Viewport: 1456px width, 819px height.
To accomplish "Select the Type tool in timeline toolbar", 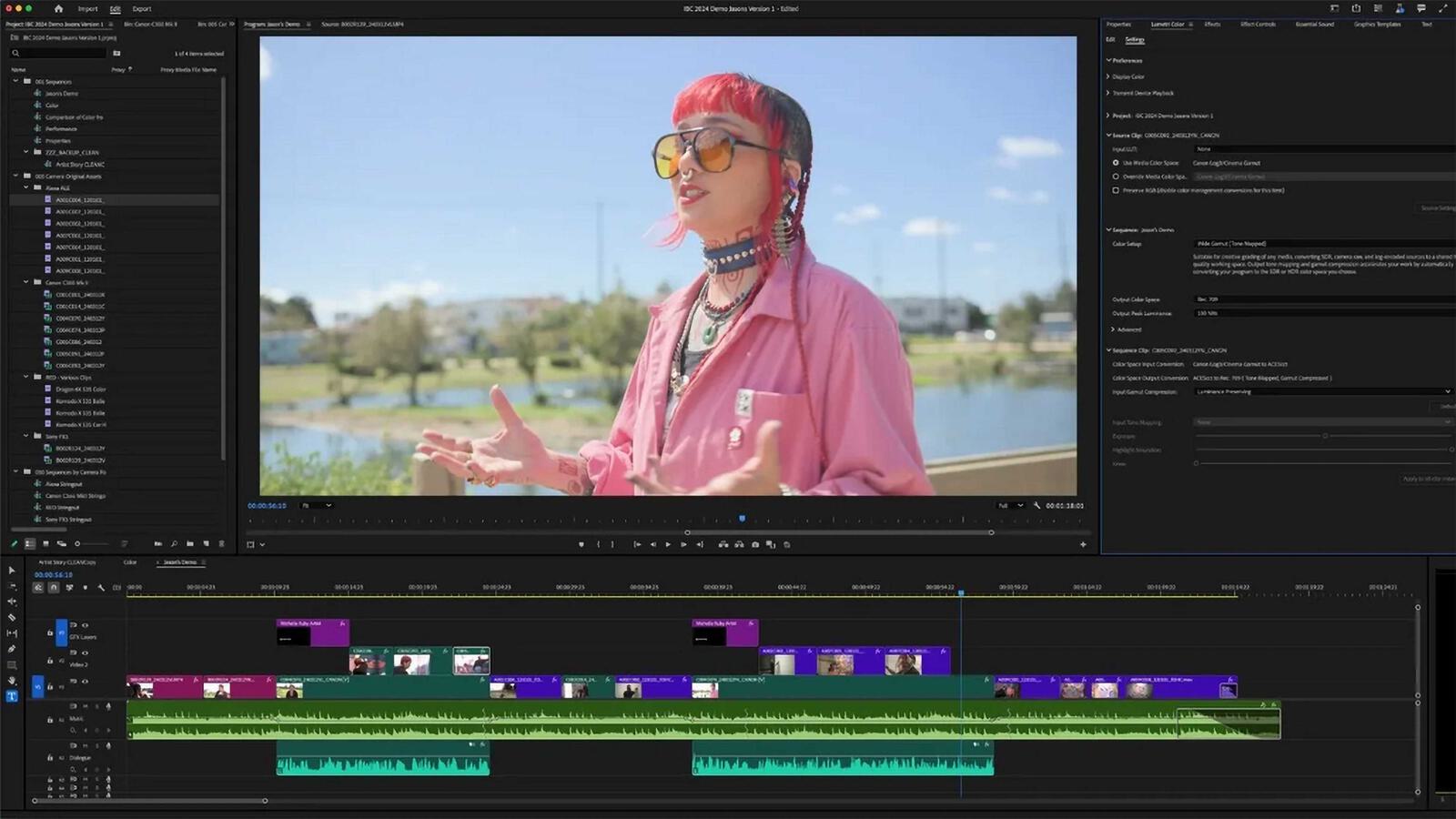I will pos(12,696).
